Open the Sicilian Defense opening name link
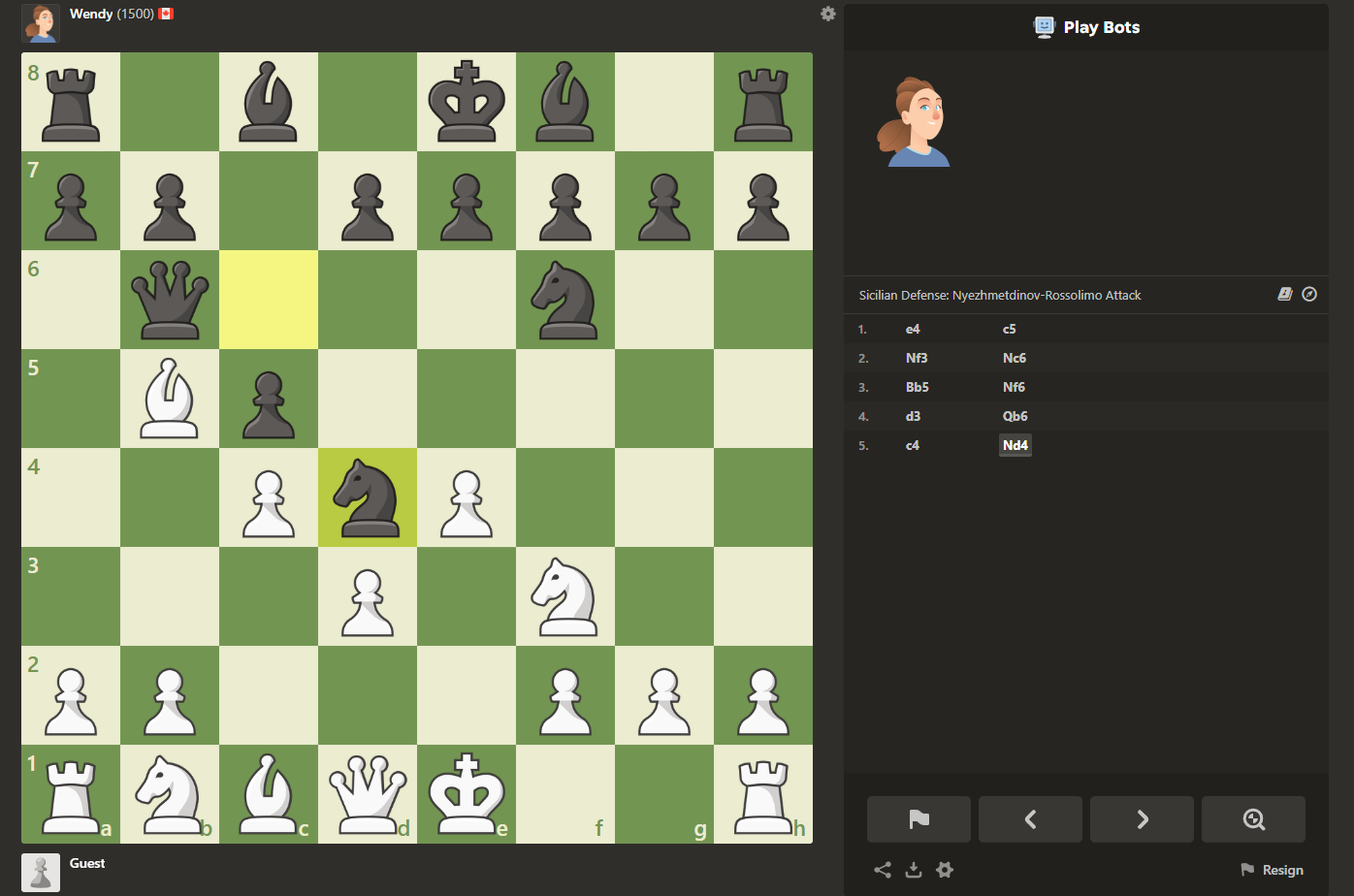 click(1000, 295)
